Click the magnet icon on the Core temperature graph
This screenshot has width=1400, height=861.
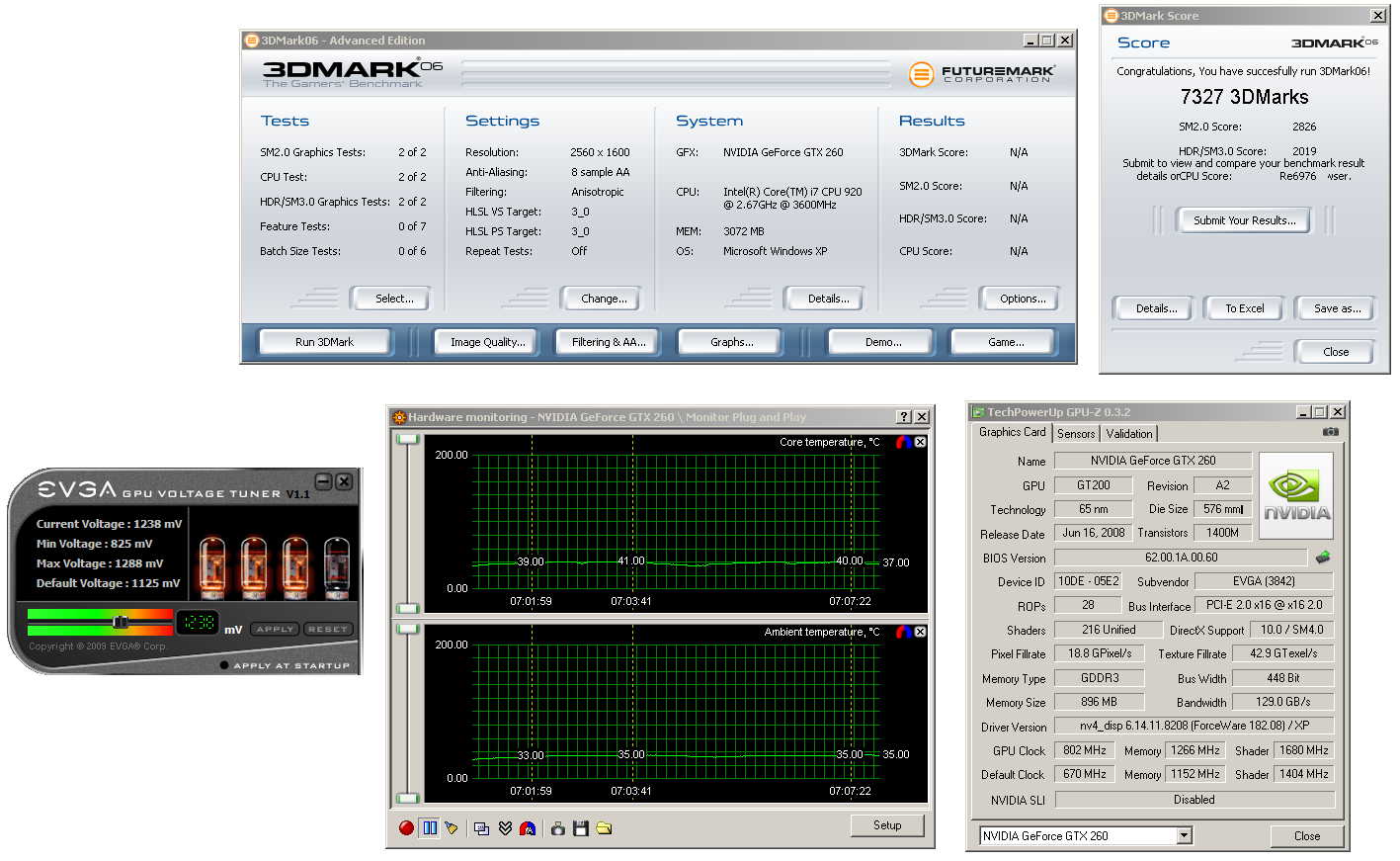pos(903,442)
